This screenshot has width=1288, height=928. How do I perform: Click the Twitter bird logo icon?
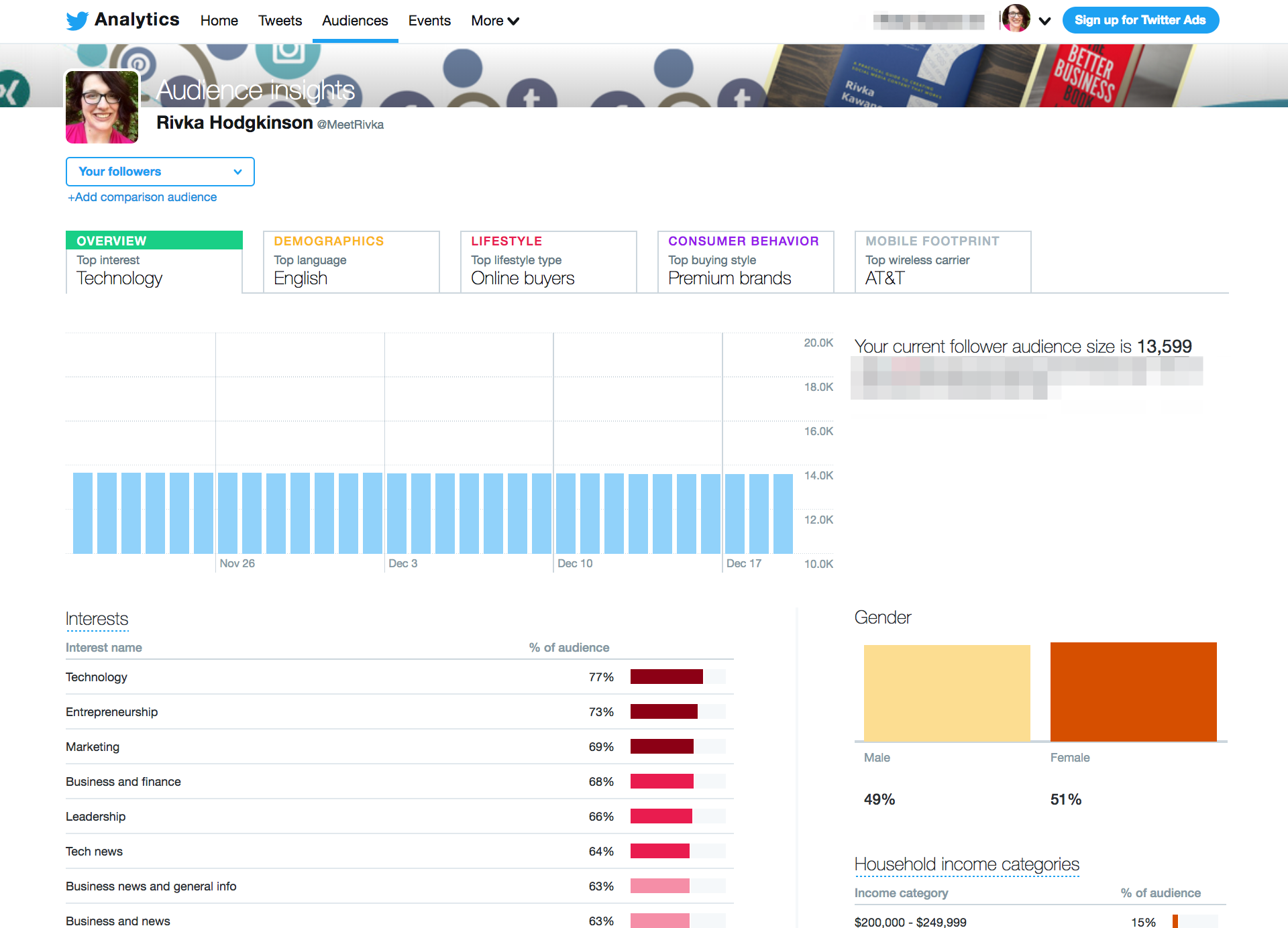77,21
